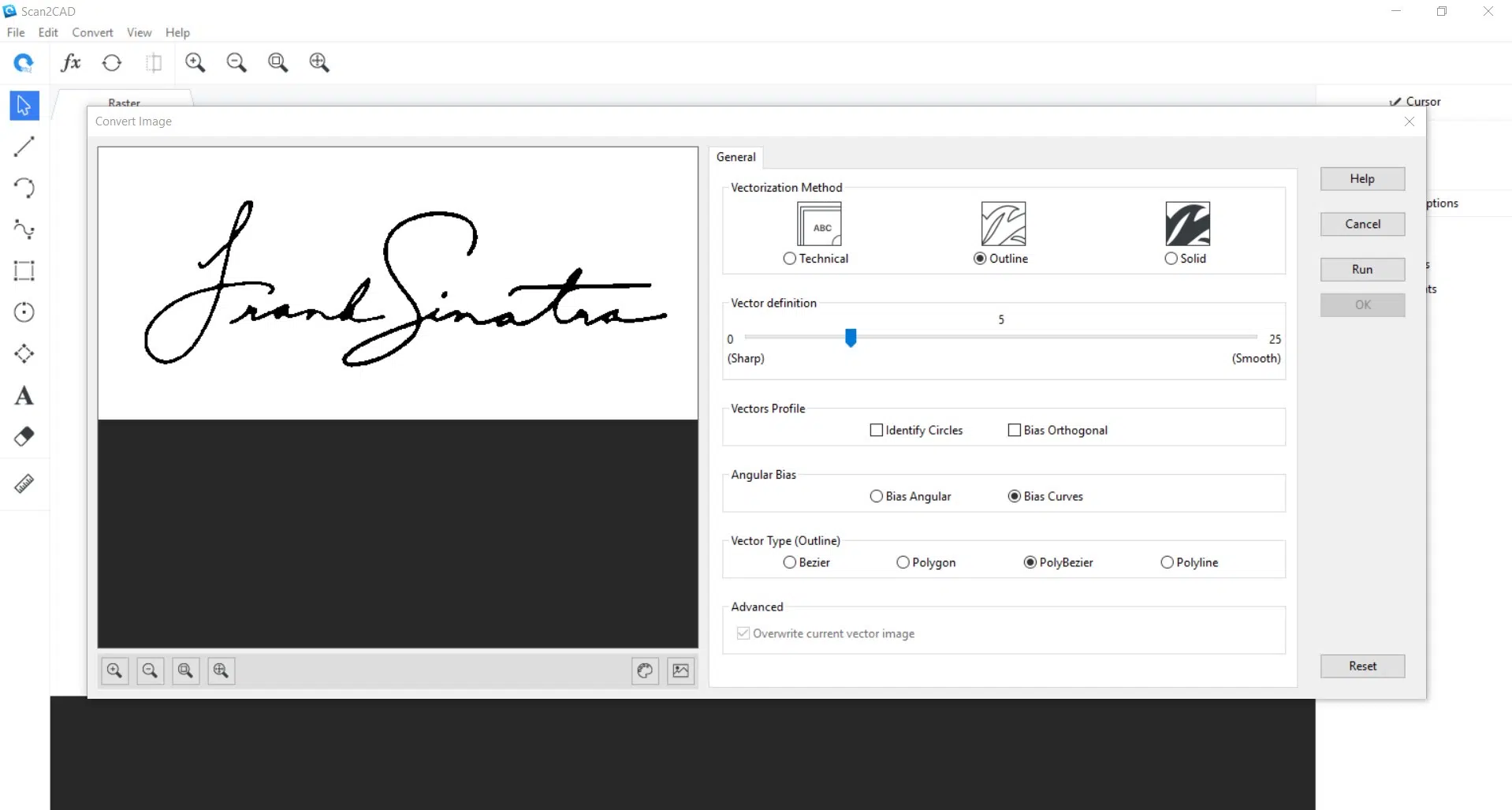Screen dimensions: 1512x810
Task: Enable the Identify Circles checkbox
Action: [x=876, y=430]
